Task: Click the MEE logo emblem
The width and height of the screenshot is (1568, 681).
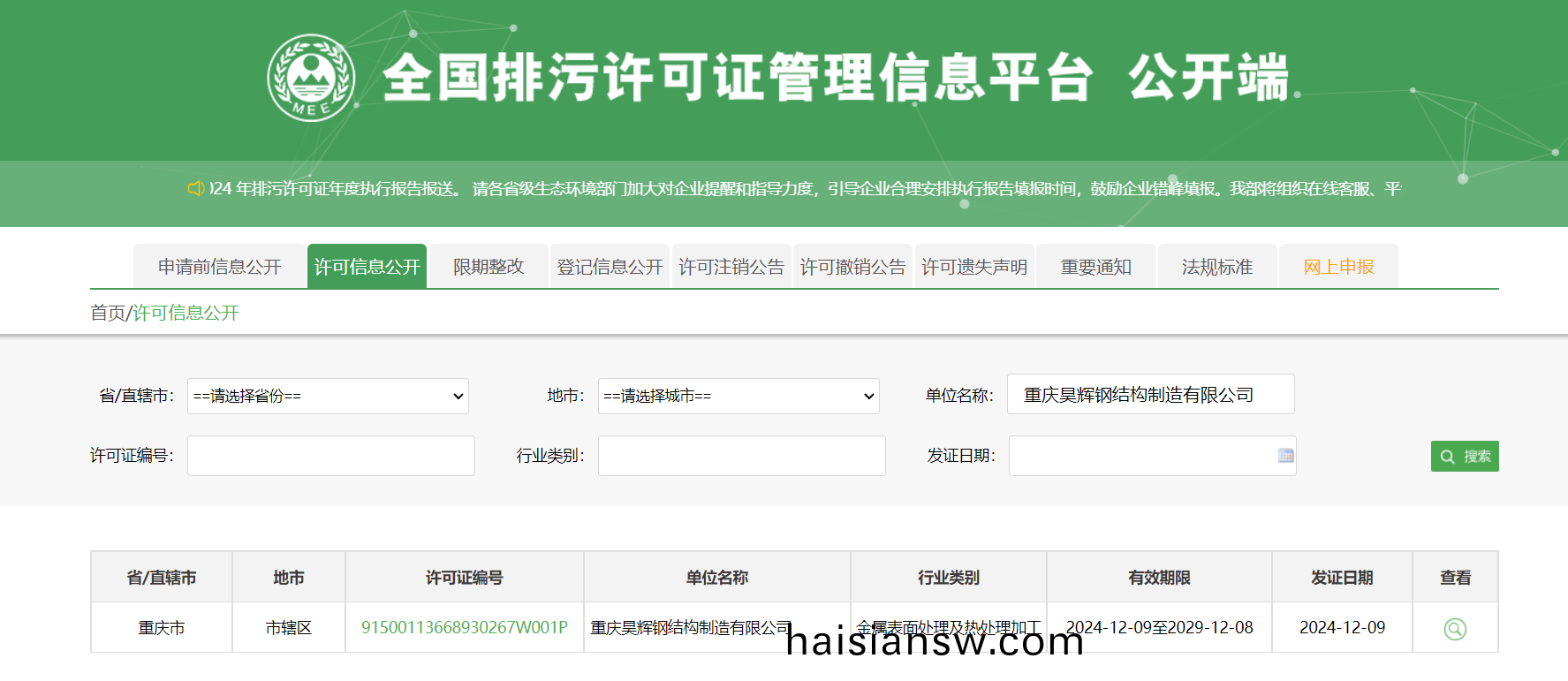Action: click(311, 78)
